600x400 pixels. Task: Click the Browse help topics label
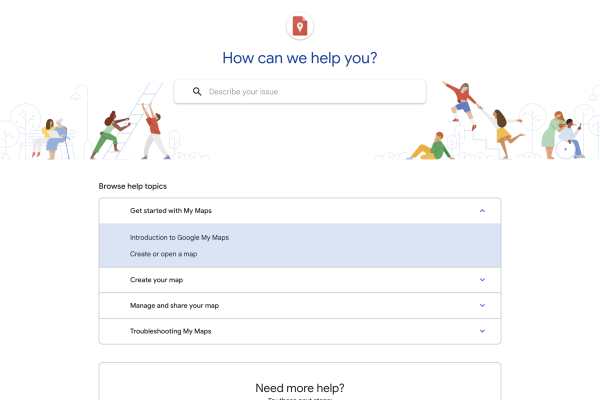pyautogui.click(x=133, y=186)
